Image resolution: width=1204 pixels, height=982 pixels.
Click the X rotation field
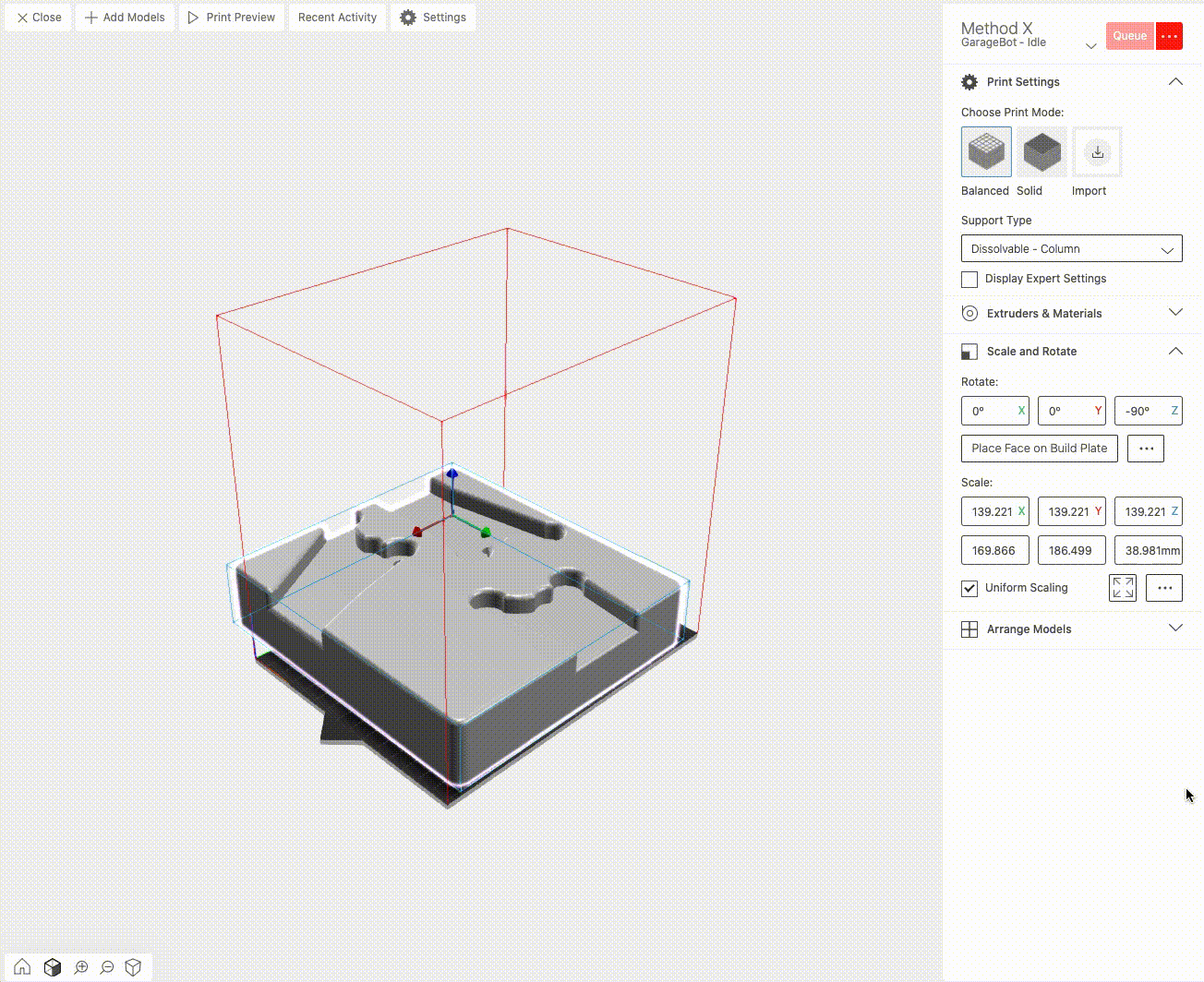click(x=995, y=412)
